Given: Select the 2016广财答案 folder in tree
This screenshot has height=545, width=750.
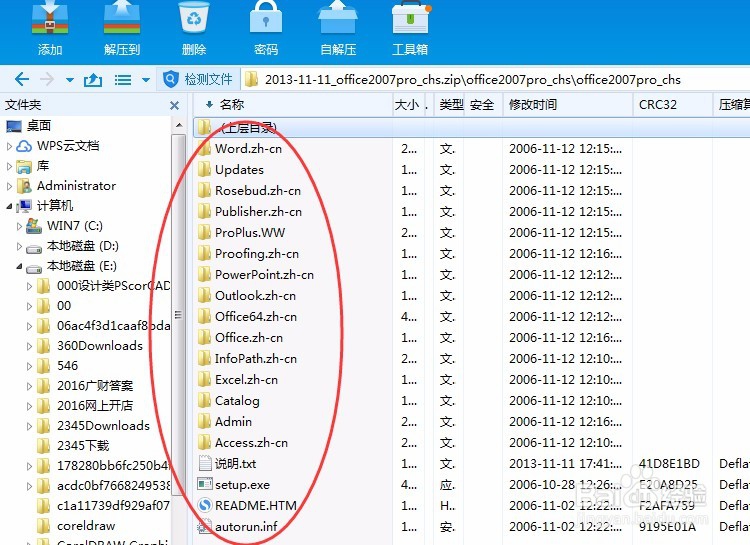Looking at the screenshot, I should (x=95, y=386).
